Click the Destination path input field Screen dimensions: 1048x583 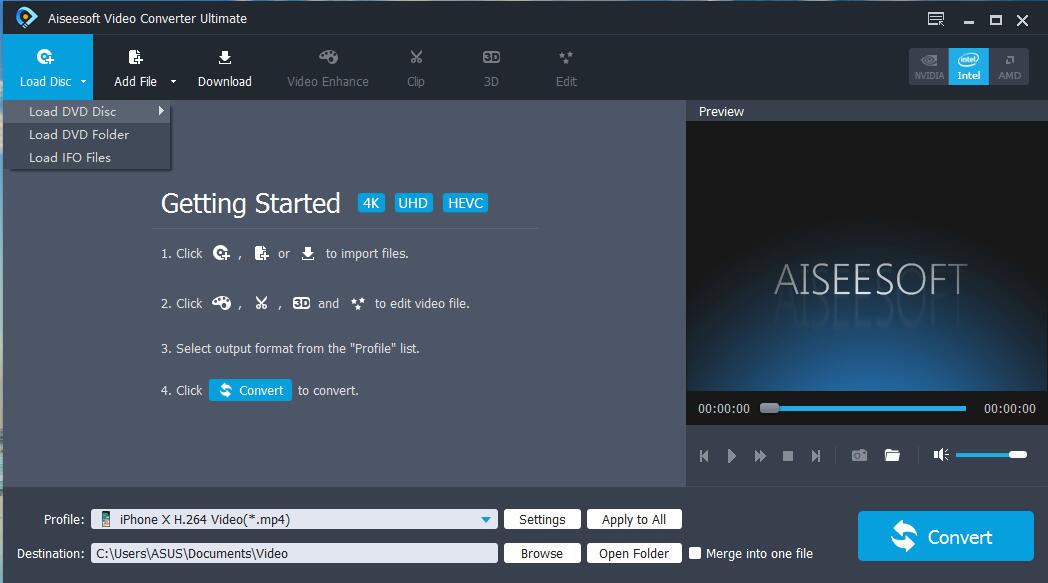(295, 553)
